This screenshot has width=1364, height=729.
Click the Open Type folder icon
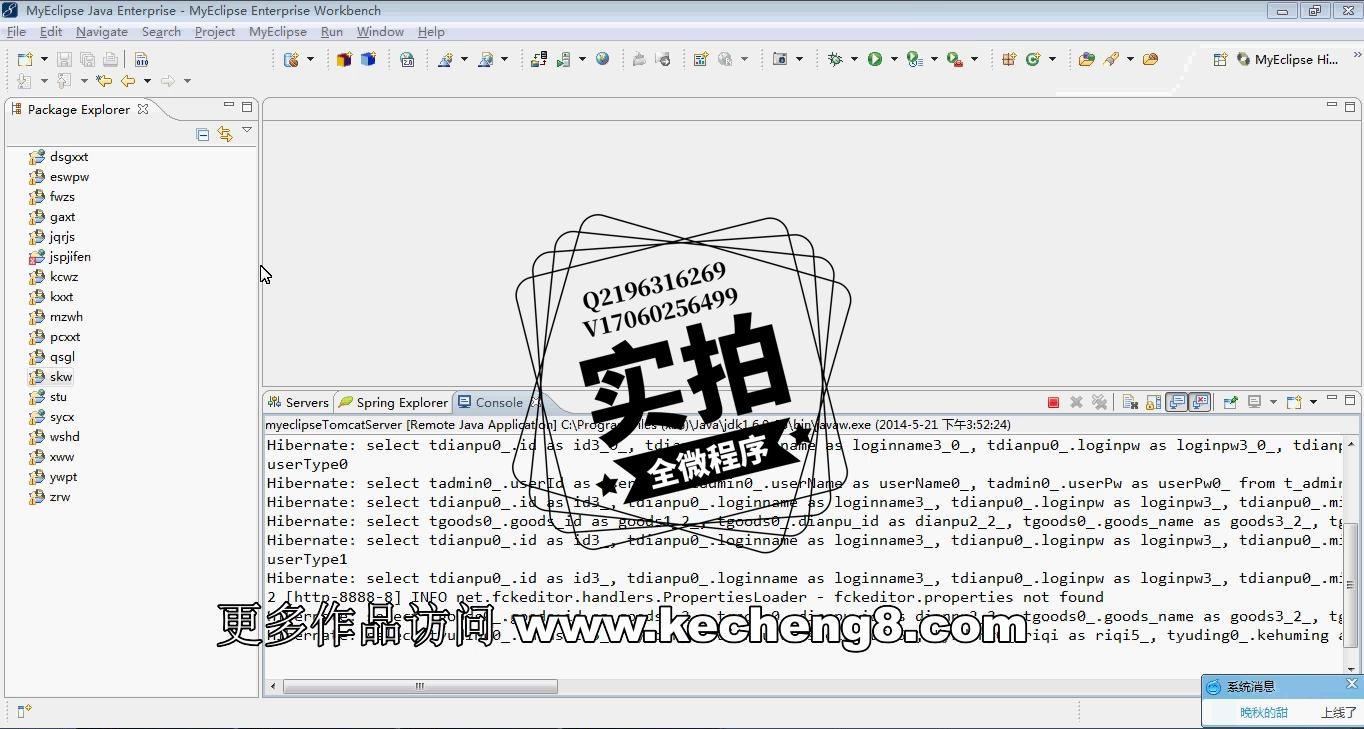click(1086, 59)
